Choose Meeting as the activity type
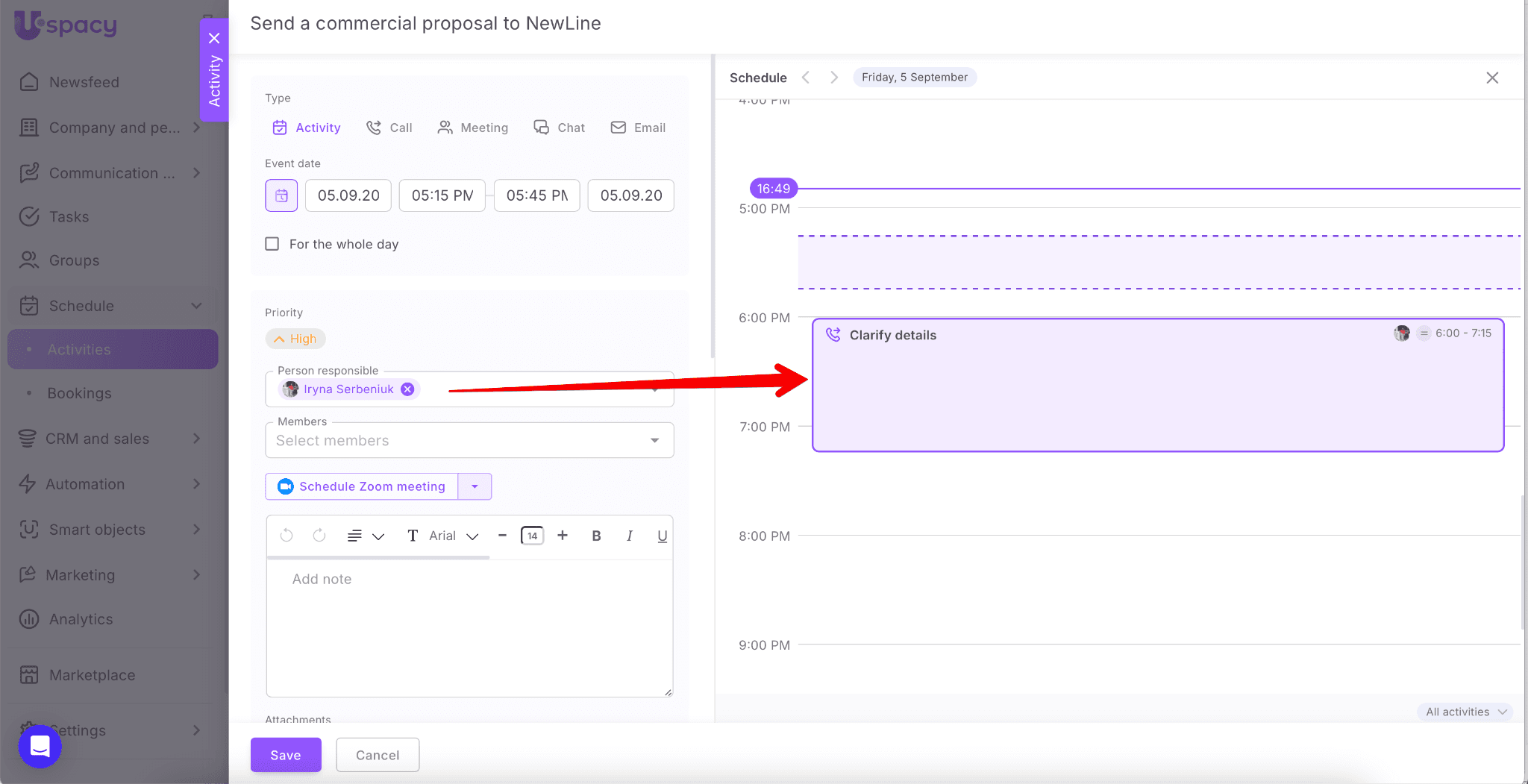The width and height of the screenshot is (1528, 784). [x=473, y=128]
